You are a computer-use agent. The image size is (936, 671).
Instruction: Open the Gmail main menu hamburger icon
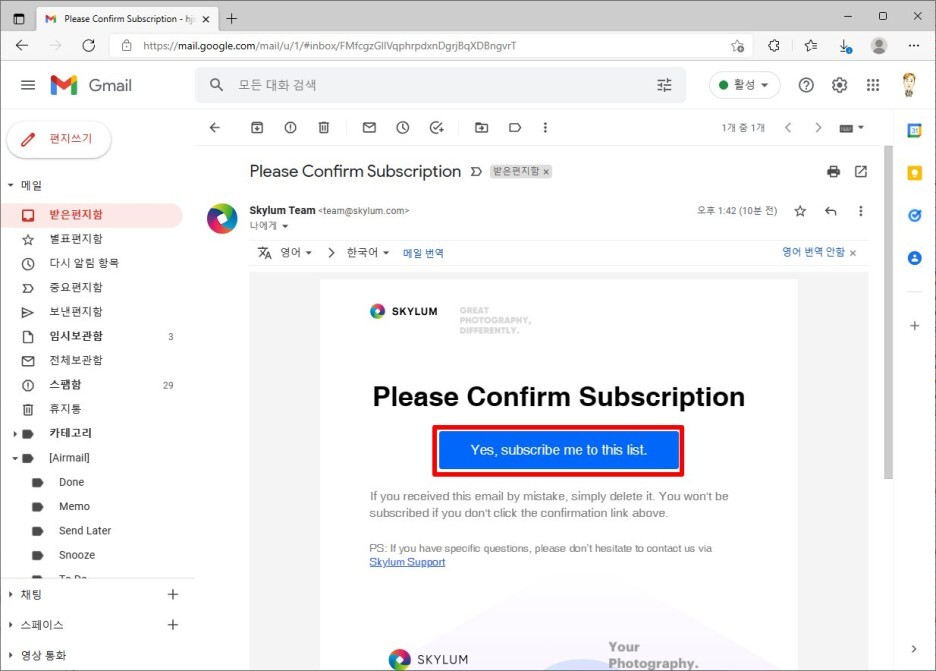(28, 85)
